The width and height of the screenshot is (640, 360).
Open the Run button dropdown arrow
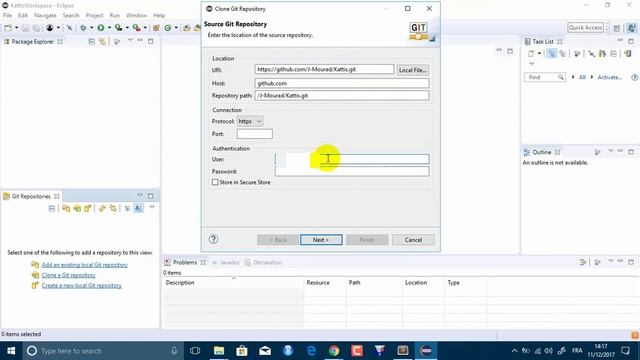(x=109, y=28)
